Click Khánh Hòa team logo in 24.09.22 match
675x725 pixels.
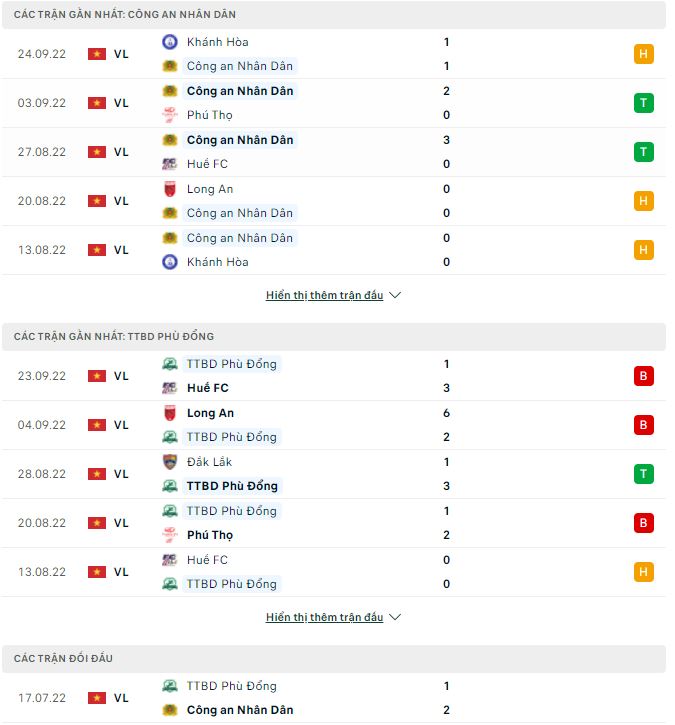pyautogui.click(x=170, y=42)
